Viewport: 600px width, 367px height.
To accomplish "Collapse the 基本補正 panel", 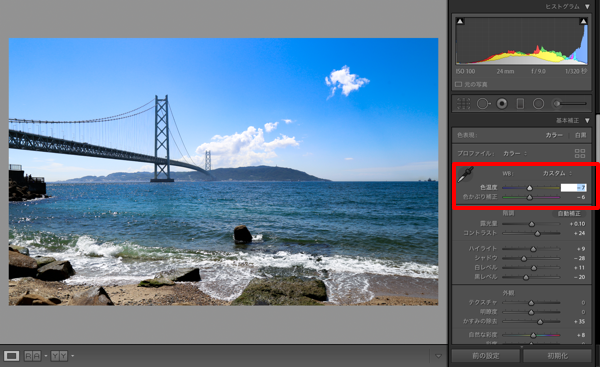I will 587,121.
